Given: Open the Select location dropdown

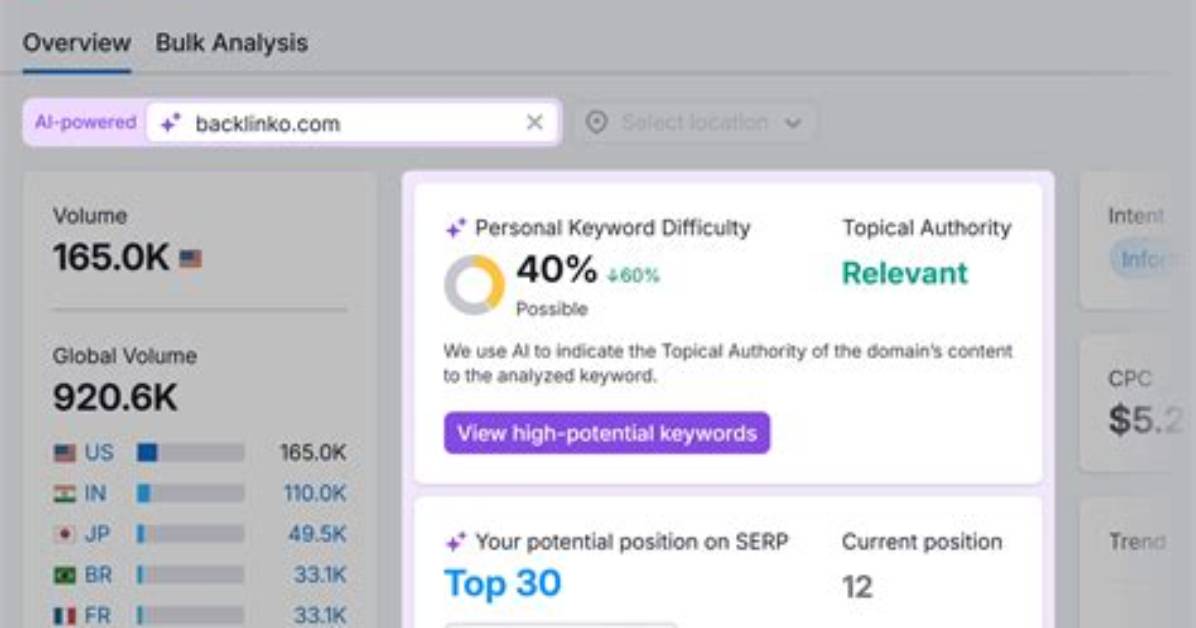Looking at the screenshot, I should pyautogui.click(x=694, y=122).
